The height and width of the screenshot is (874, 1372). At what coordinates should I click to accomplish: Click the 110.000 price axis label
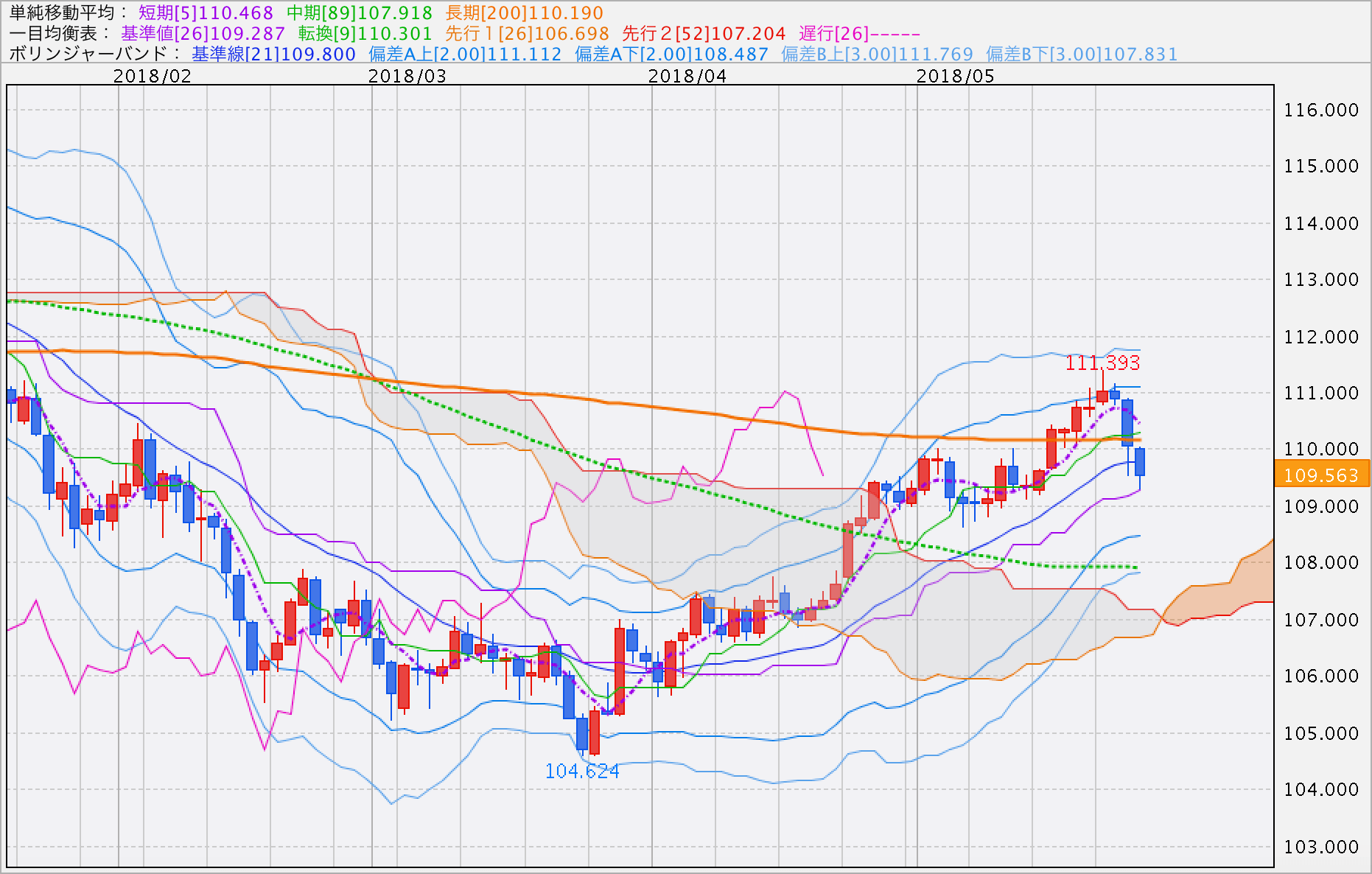click(x=1321, y=449)
